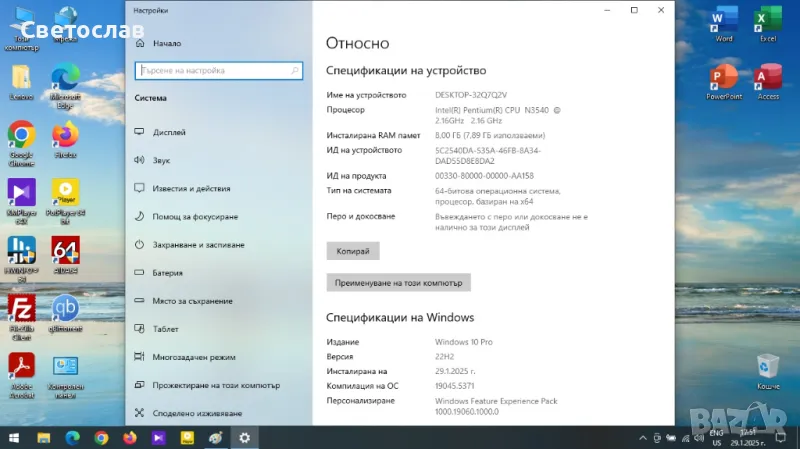
Task: Click the settings search field
Action: tap(218, 71)
